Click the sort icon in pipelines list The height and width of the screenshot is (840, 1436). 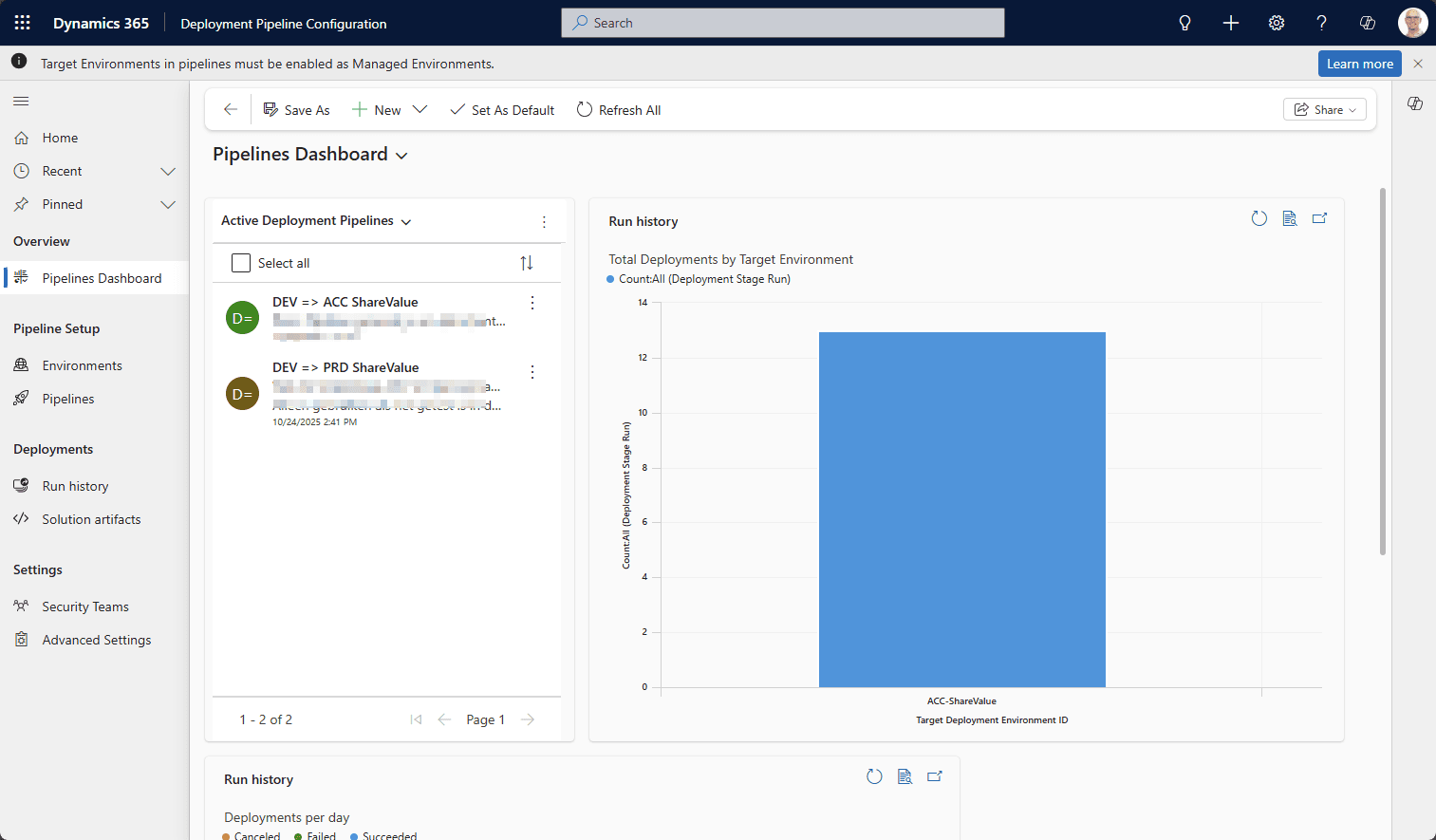tap(527, 263)
